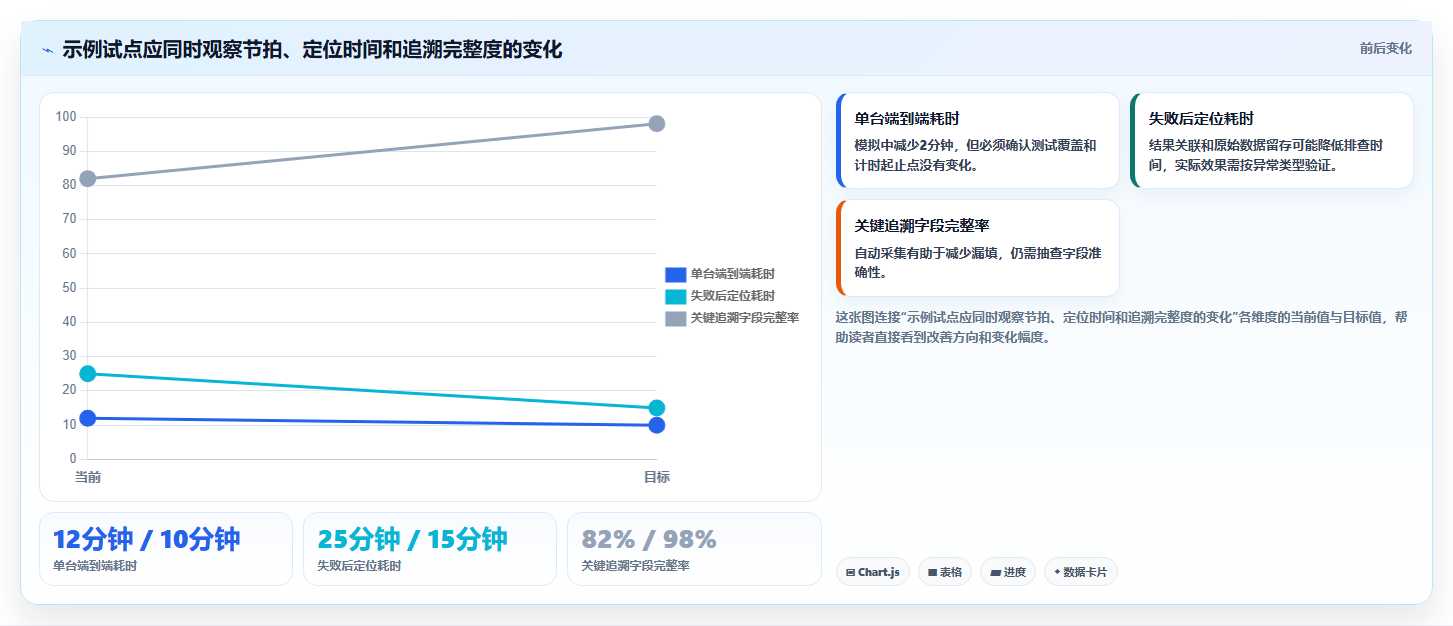Click the 目标 x-axis label
The width and height of the screenshot is (1453, 626).
[657, 477]
